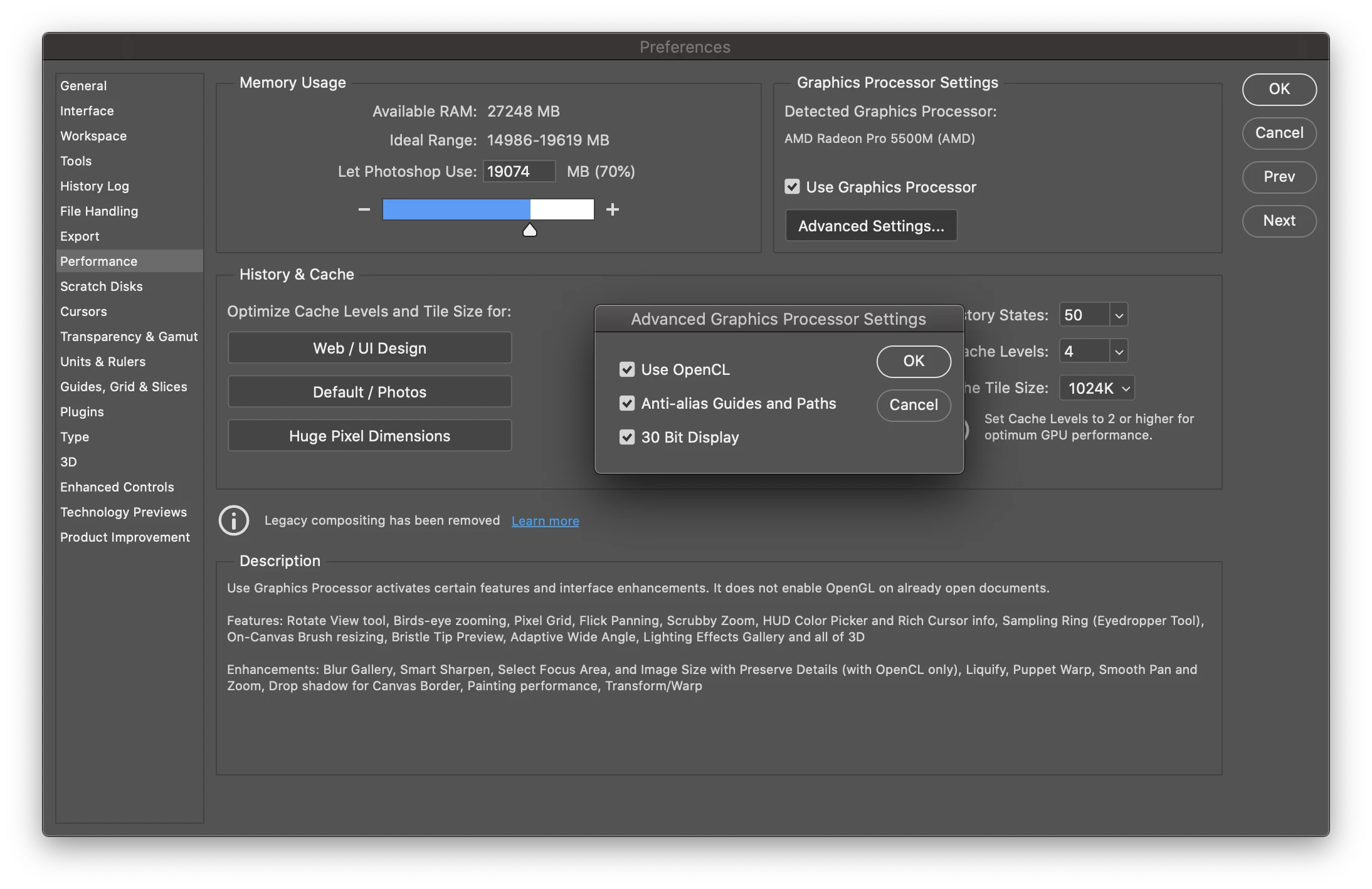The height and width of the screenshot is (889, 1372).
Task: Click the memory usage slider handle
Action: tap(530, 231)
